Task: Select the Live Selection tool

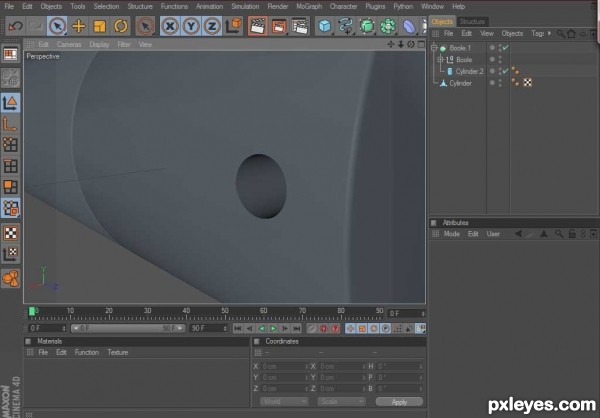Action: pyautogui.click(x=57, y=26)
